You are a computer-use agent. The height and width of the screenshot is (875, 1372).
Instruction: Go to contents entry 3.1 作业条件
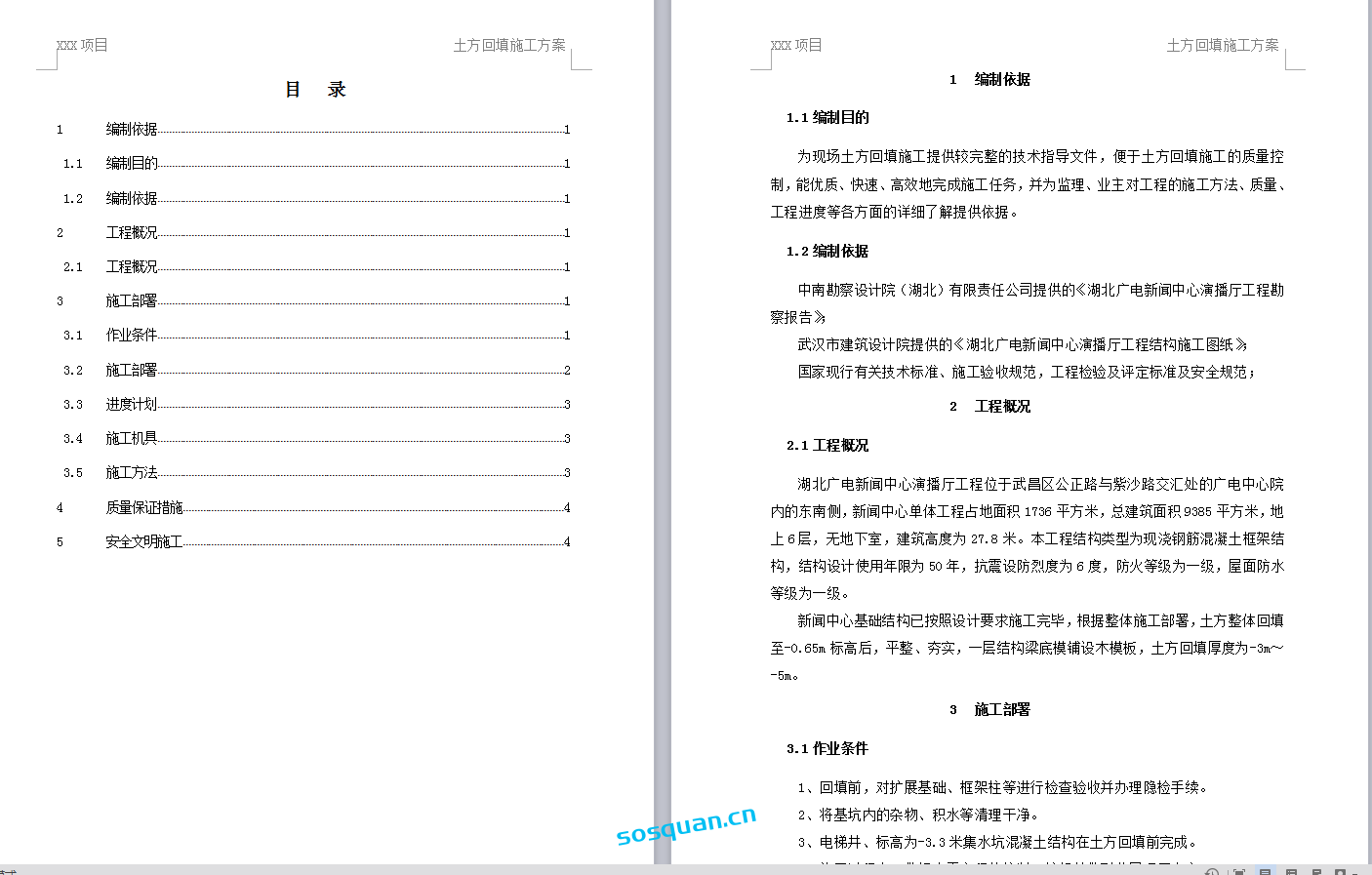pyautogui.click(x=132, y=336)
